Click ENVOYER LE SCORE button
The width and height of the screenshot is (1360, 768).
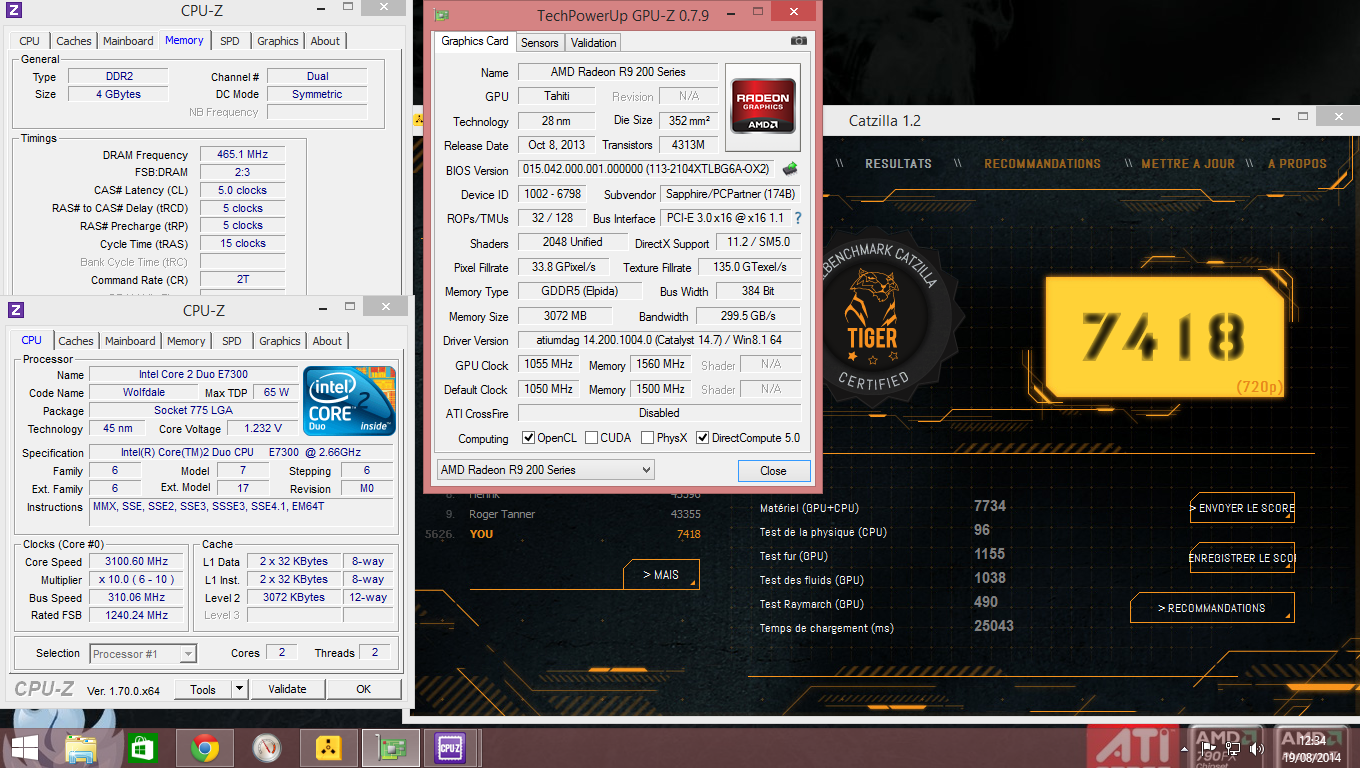pyautogui.click(x=1242, y=508)
